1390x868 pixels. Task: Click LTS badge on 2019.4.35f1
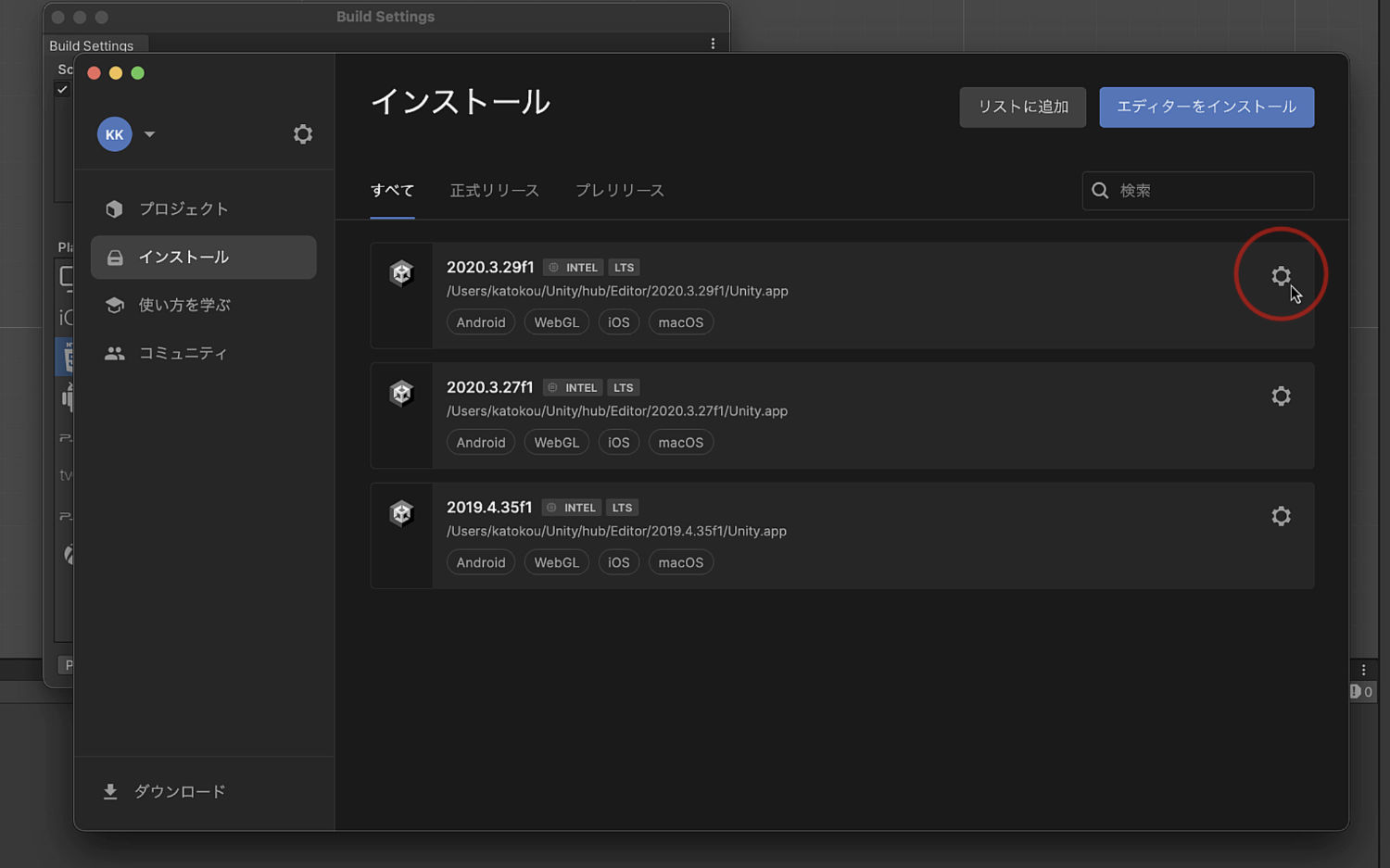click(x=623, y=508)
